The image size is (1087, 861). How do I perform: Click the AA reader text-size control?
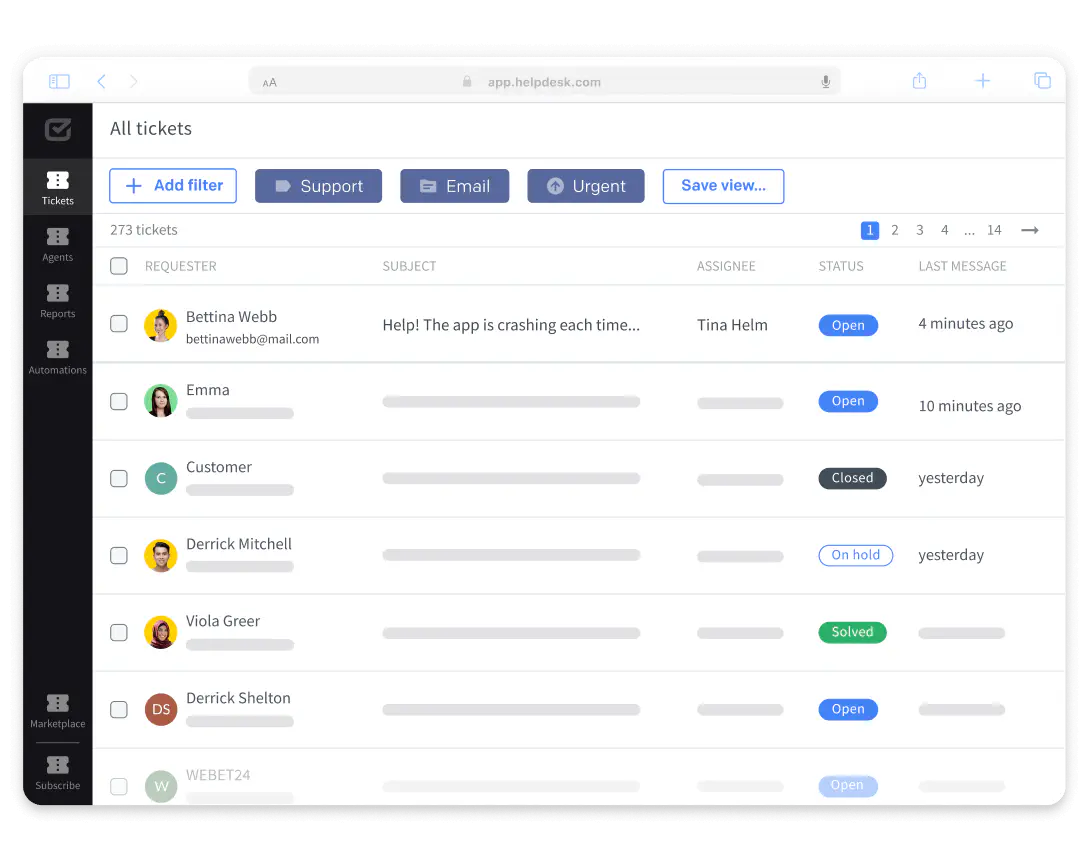click(270, 82)
